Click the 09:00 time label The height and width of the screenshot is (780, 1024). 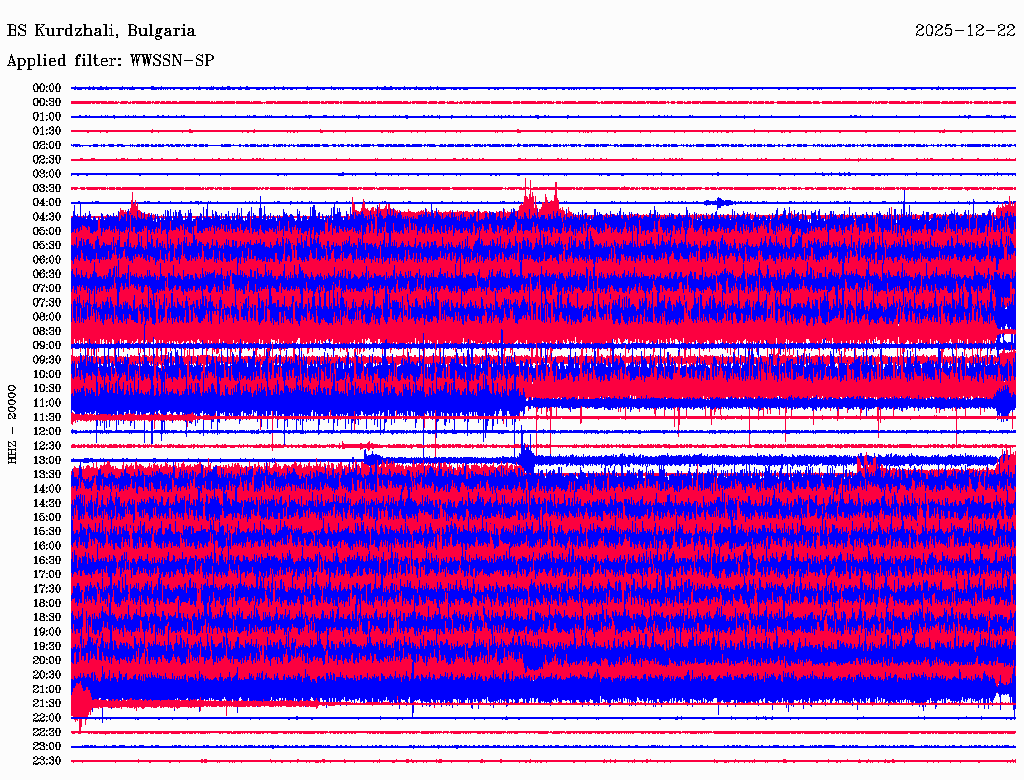pos(47,345)
